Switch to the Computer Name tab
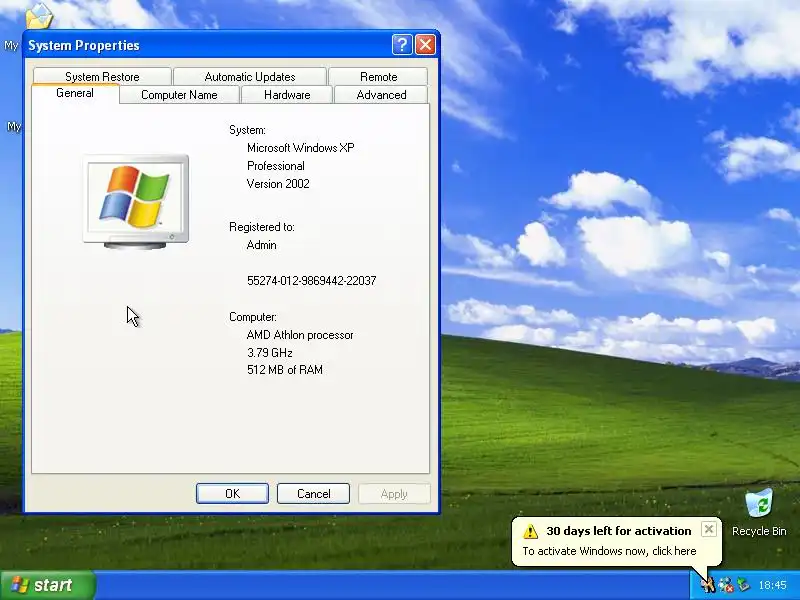This screenshot has height=600, width=800. click(x=179, y=95)
